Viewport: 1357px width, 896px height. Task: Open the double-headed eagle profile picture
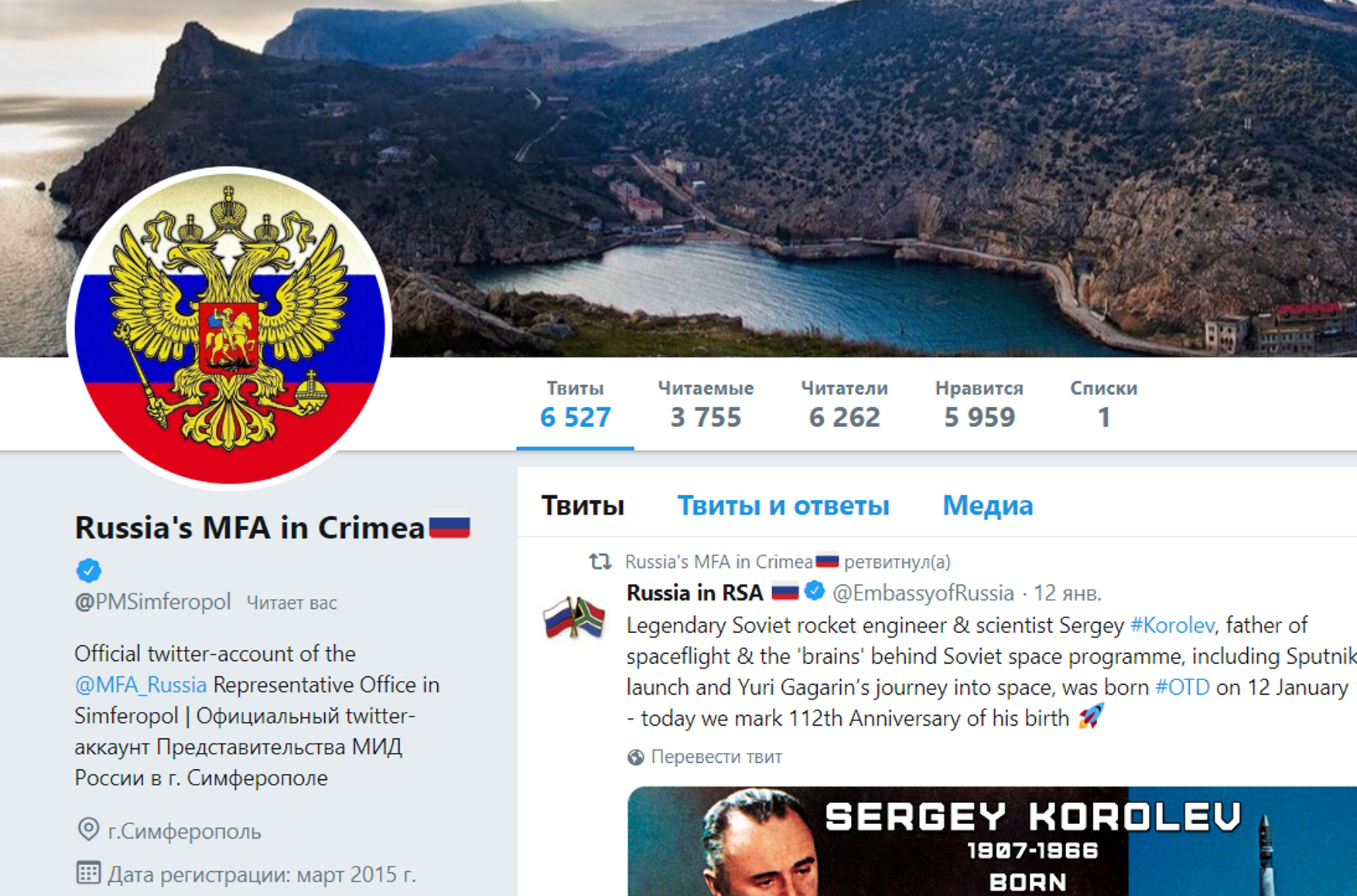[230, 330]
